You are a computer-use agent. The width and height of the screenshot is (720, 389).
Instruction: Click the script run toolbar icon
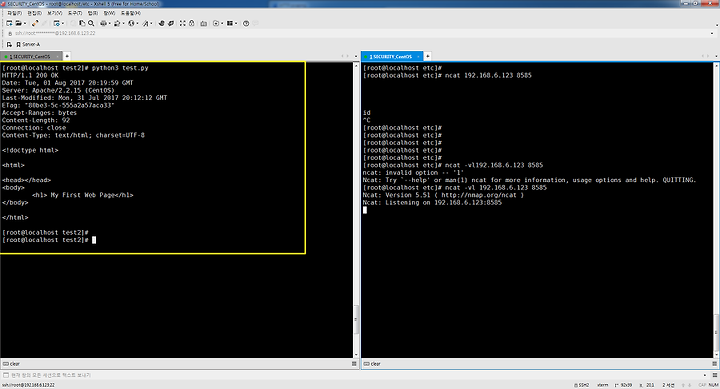[x=216, y=23]
